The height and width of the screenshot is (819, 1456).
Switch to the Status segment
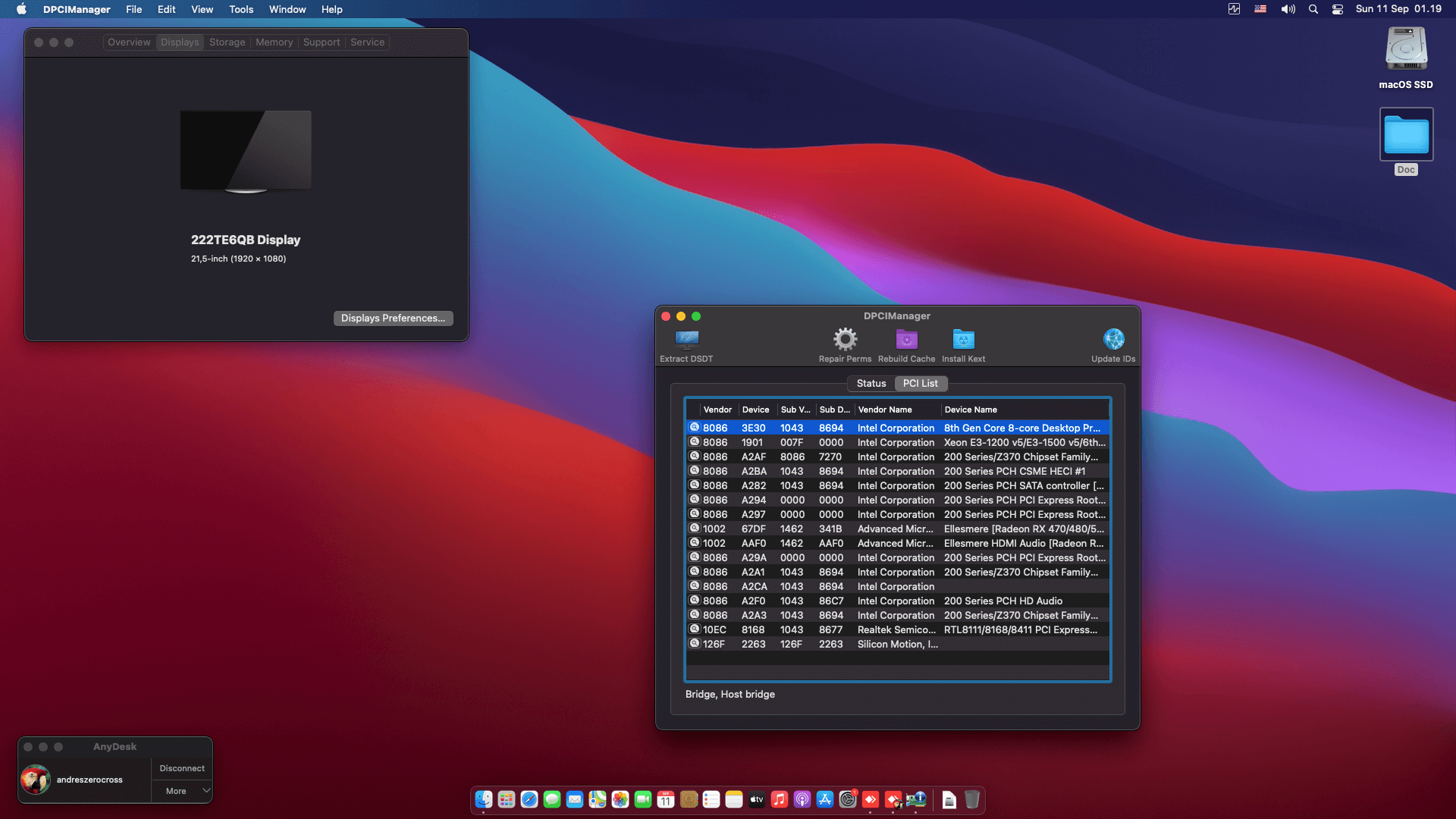(871, 384)
